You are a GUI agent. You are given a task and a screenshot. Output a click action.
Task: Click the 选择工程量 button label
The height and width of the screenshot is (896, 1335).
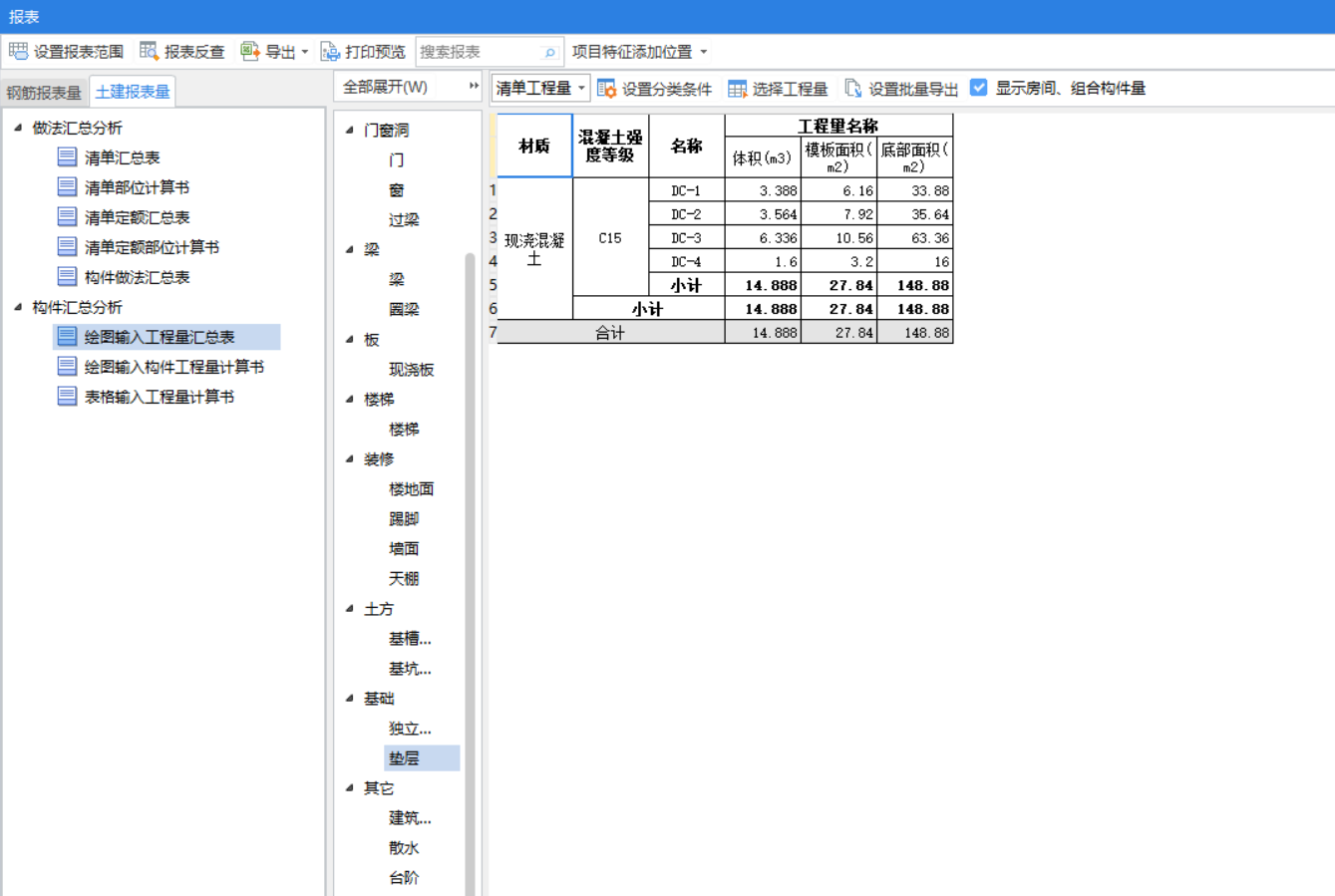790,89
